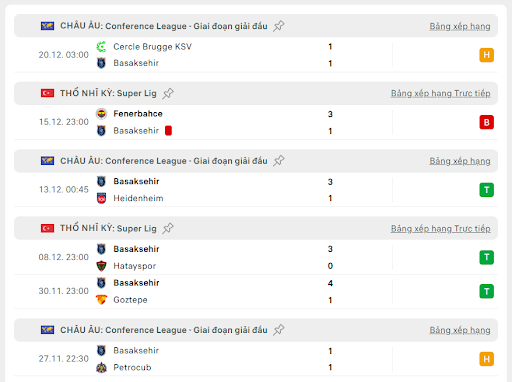Click the Fenerbahce club crest
Viewport: 512px width, 382px height.
tap(101, 114)
